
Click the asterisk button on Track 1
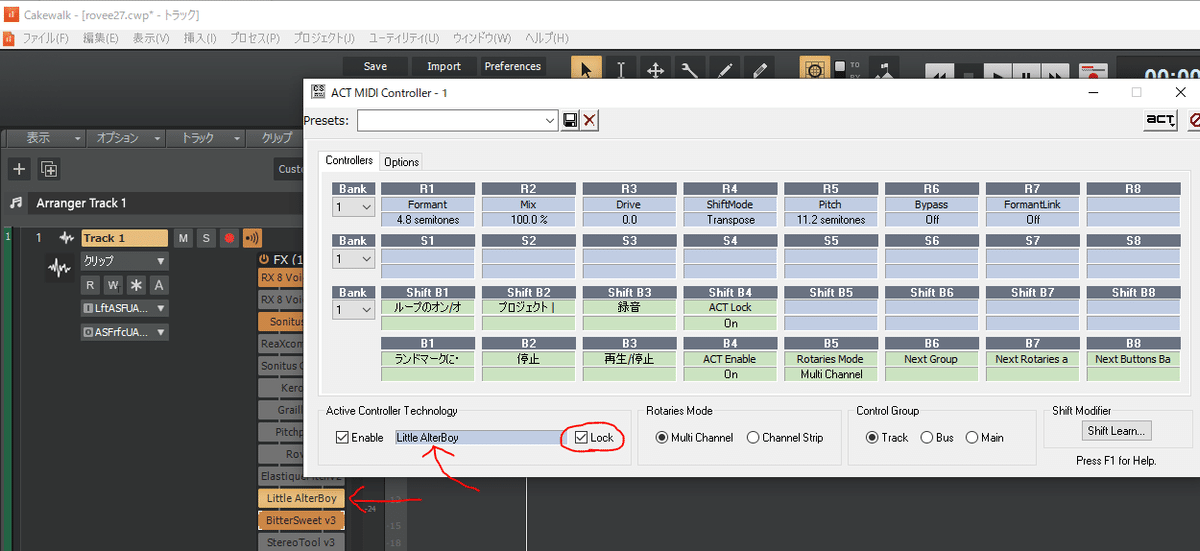[x=137, y=285]
